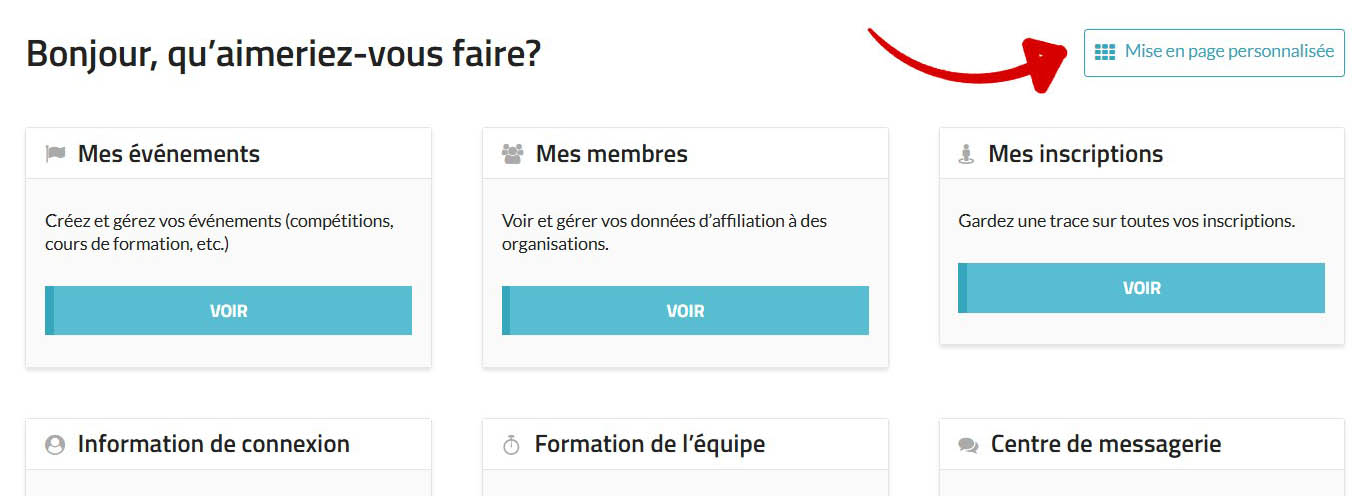
Task: Click the stopwatch icon for Formation de l'équipe
Action: 511,445
